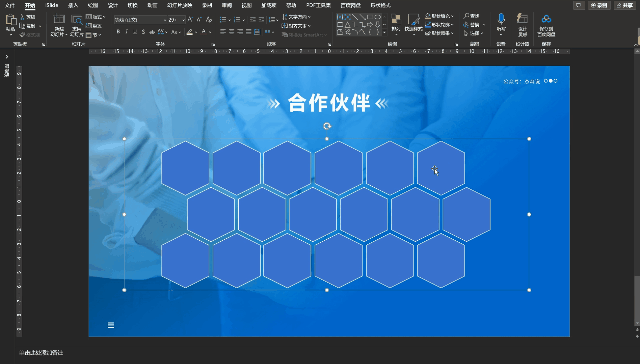Click the rotation handle above the hexagon group
This screenshot has width=640, height=364.
click(x=327, y=126)
